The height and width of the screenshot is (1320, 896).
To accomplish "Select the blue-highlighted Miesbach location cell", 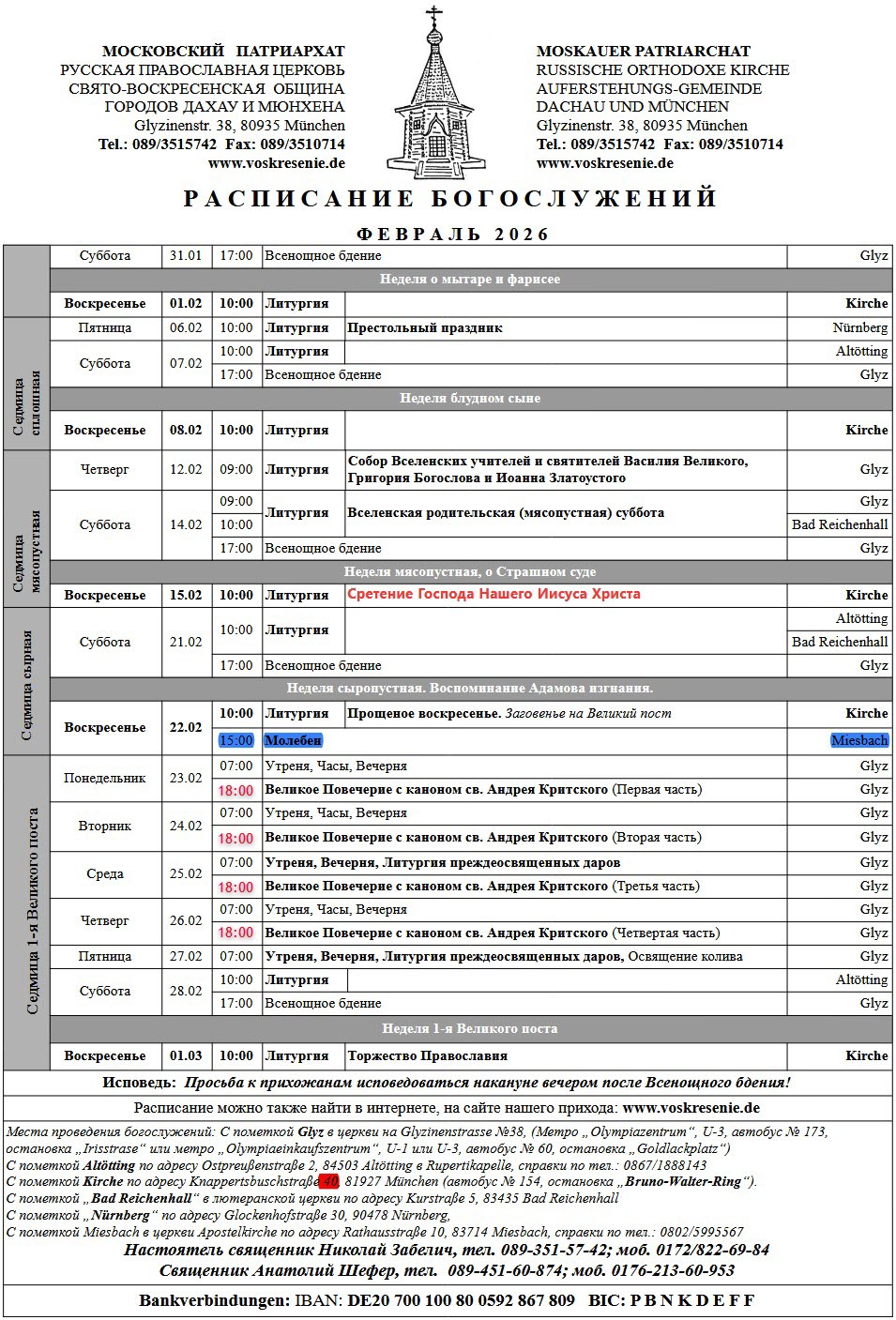I will (x=858, y=741).
